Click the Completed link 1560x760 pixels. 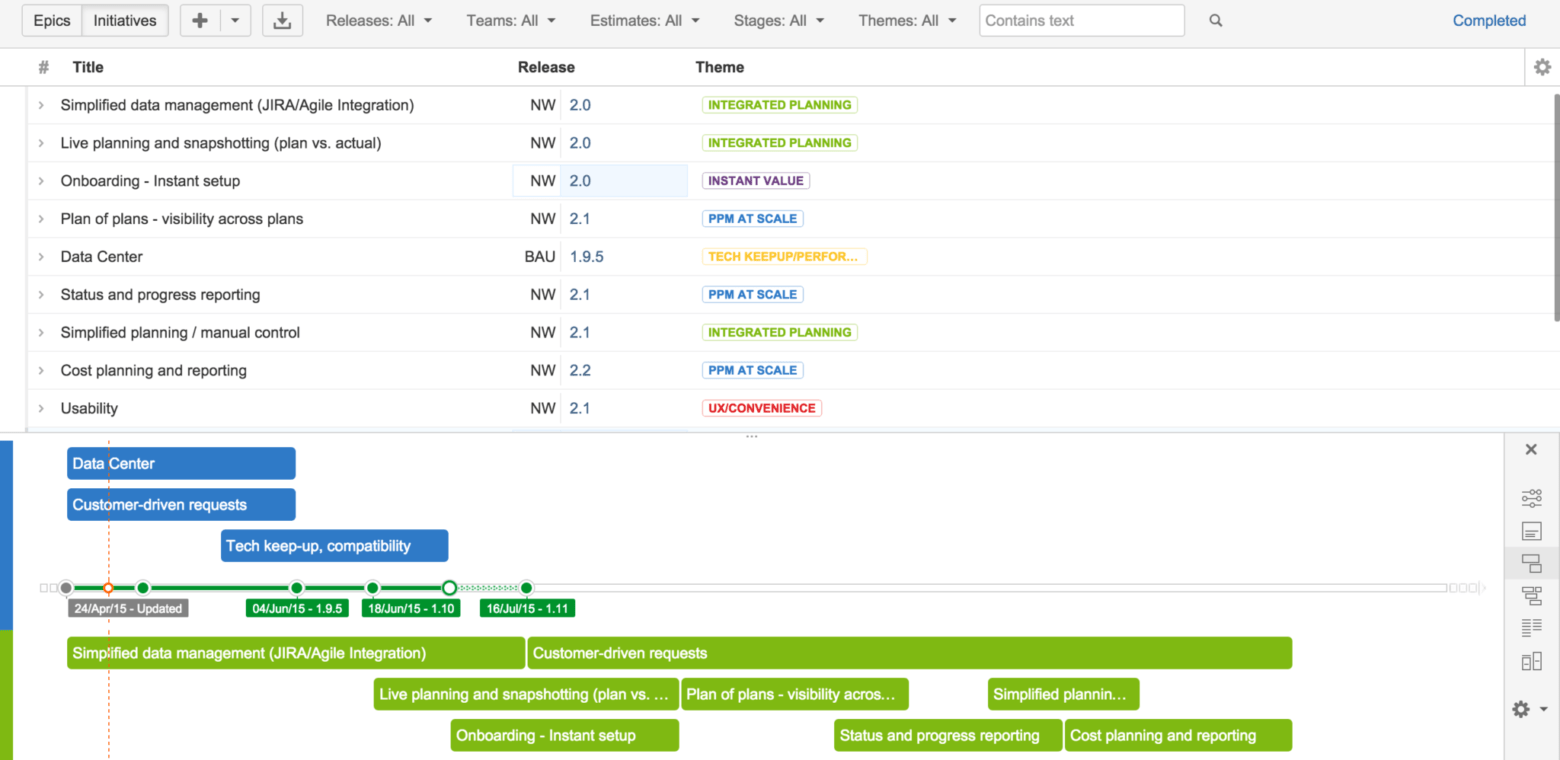(1489, 20)
